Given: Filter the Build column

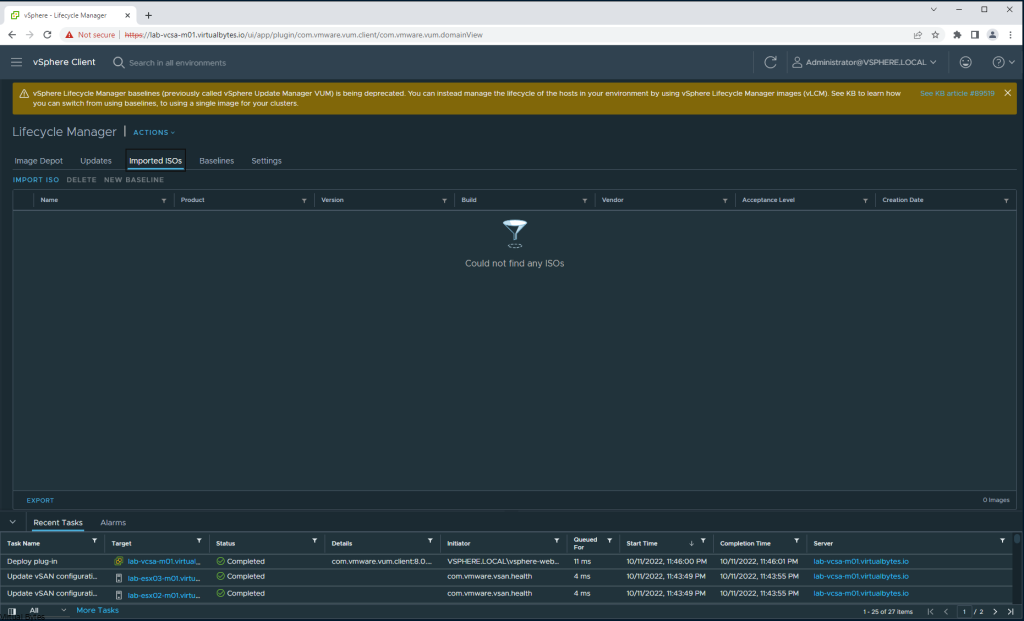Looking at the screenshot, I should click(584, 200).
